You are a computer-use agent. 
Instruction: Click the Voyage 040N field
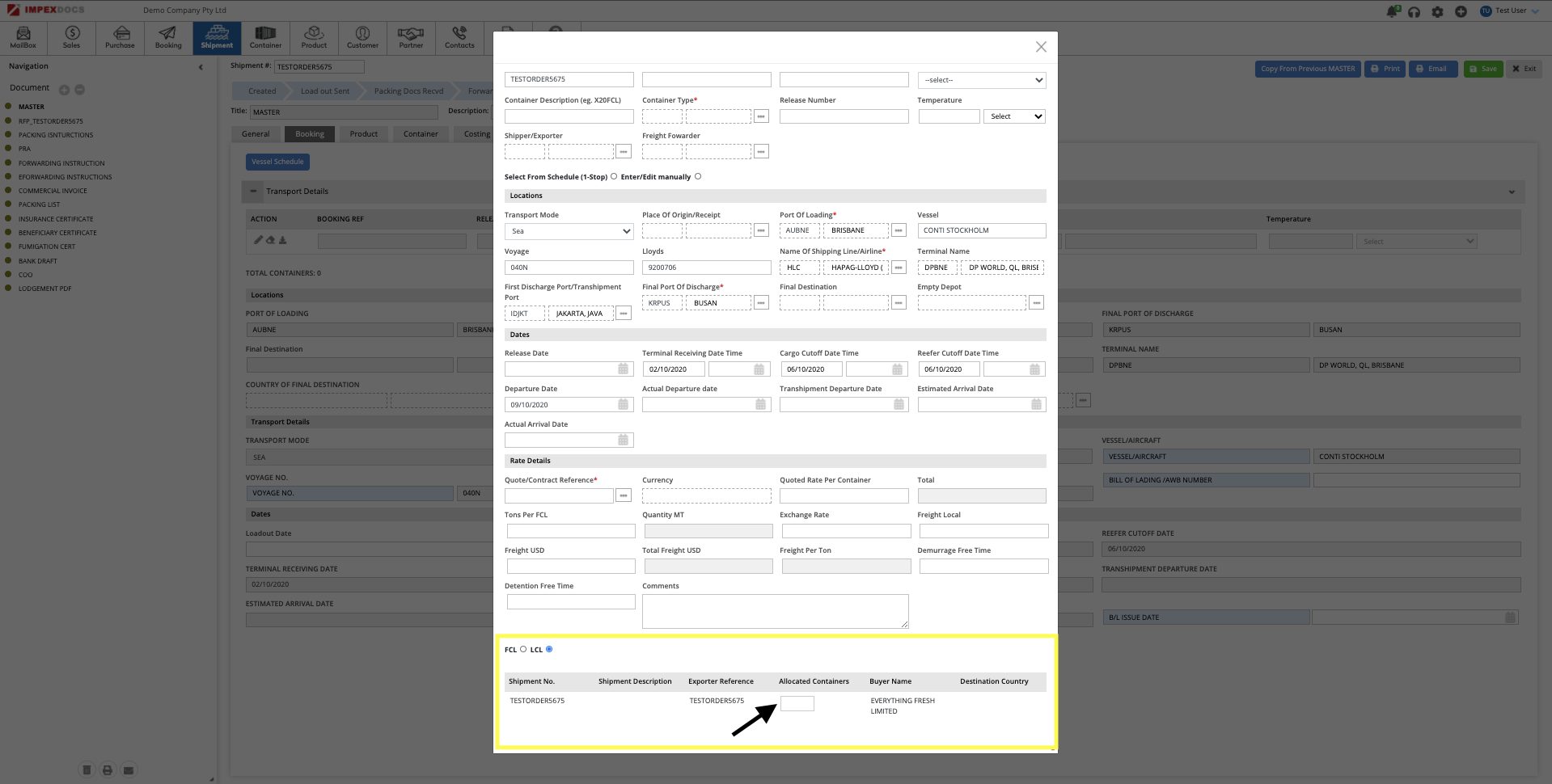click(569, 268)
